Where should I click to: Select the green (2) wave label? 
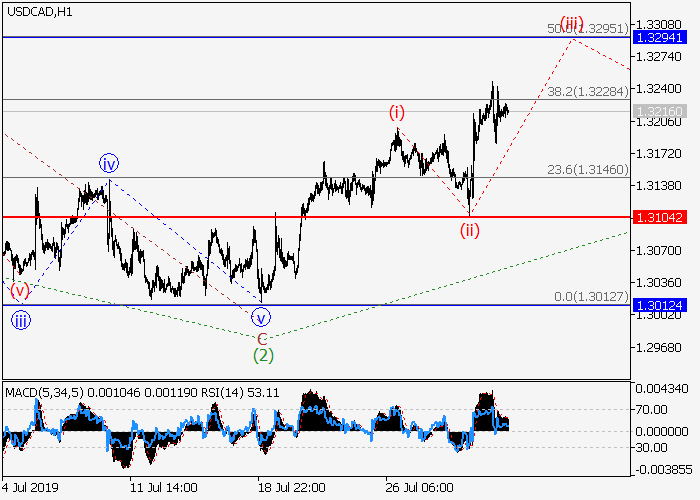(x=262, y=354)
